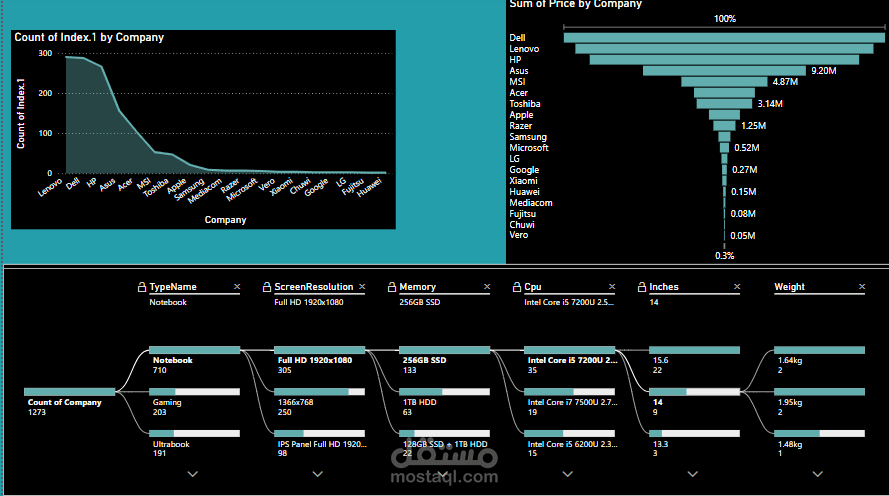Viewport: 889px width, 496px height.
Task: Toggle the lock icon beside ScreenResolution
Action: coord(266,287)
